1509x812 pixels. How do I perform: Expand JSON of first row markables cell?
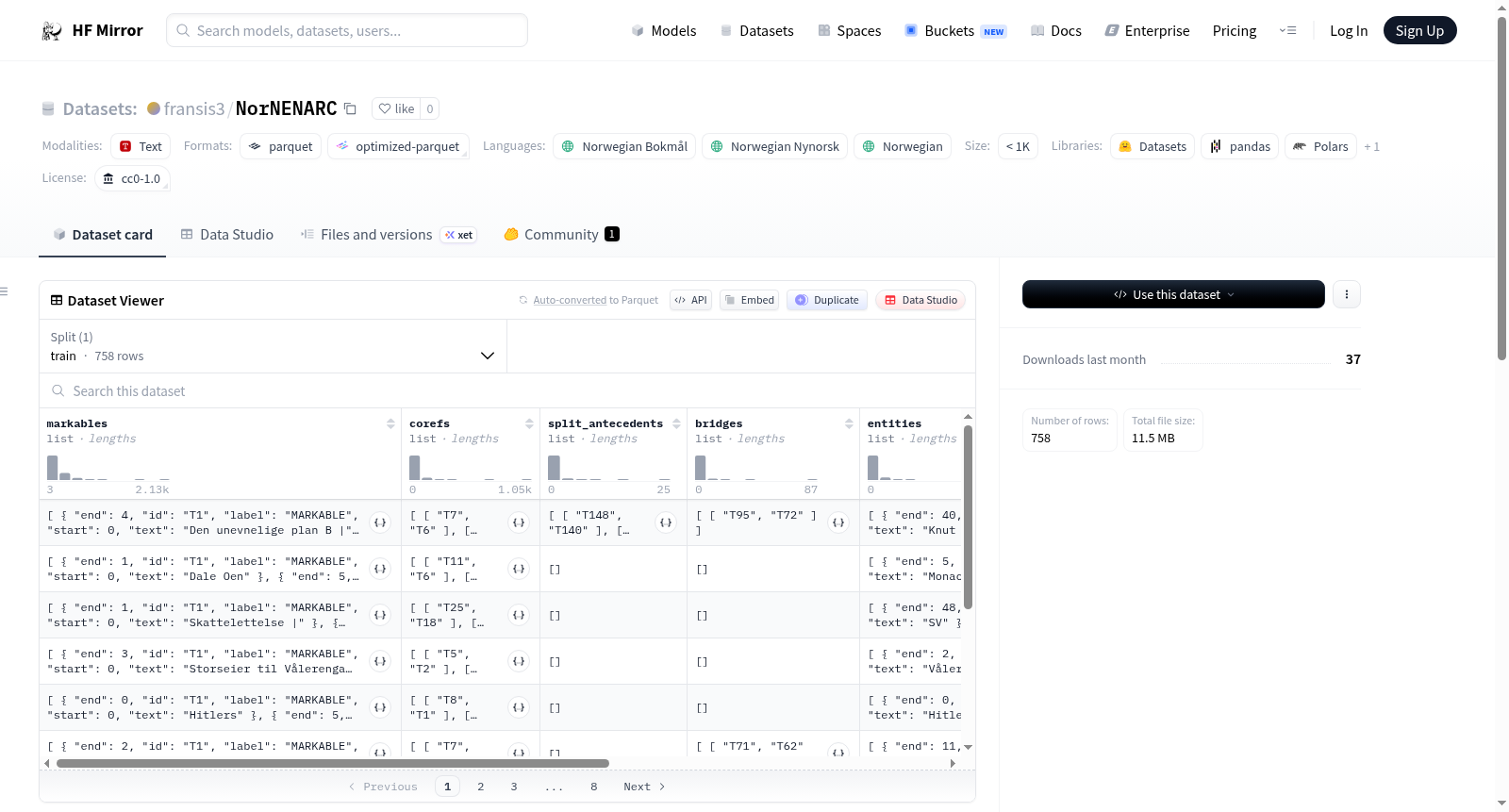coord(380,522)
